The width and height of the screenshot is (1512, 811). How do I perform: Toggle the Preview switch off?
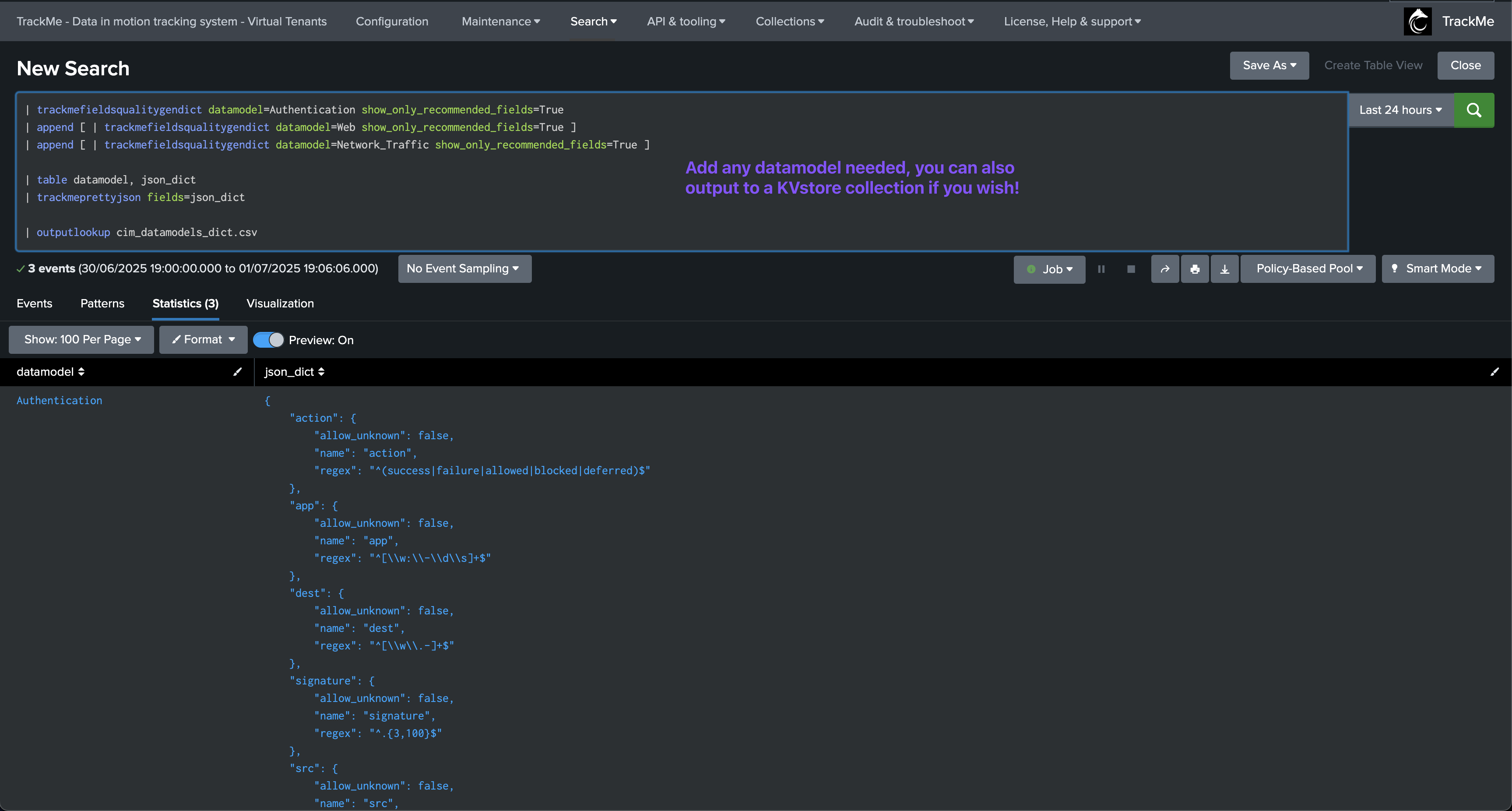tap(268, 340)
